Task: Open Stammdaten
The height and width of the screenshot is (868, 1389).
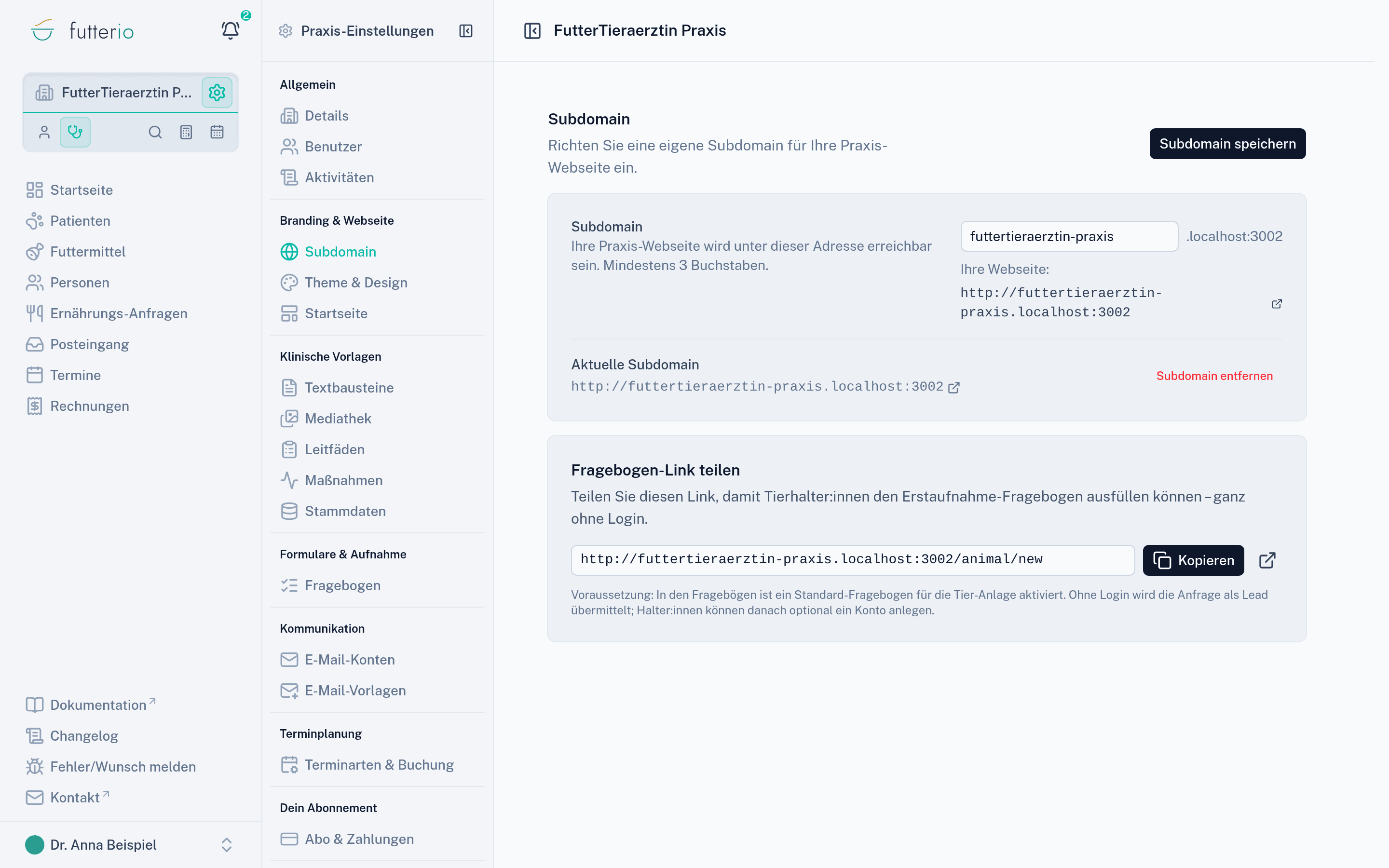Action: pyautogui.click(x=333, y=512)
